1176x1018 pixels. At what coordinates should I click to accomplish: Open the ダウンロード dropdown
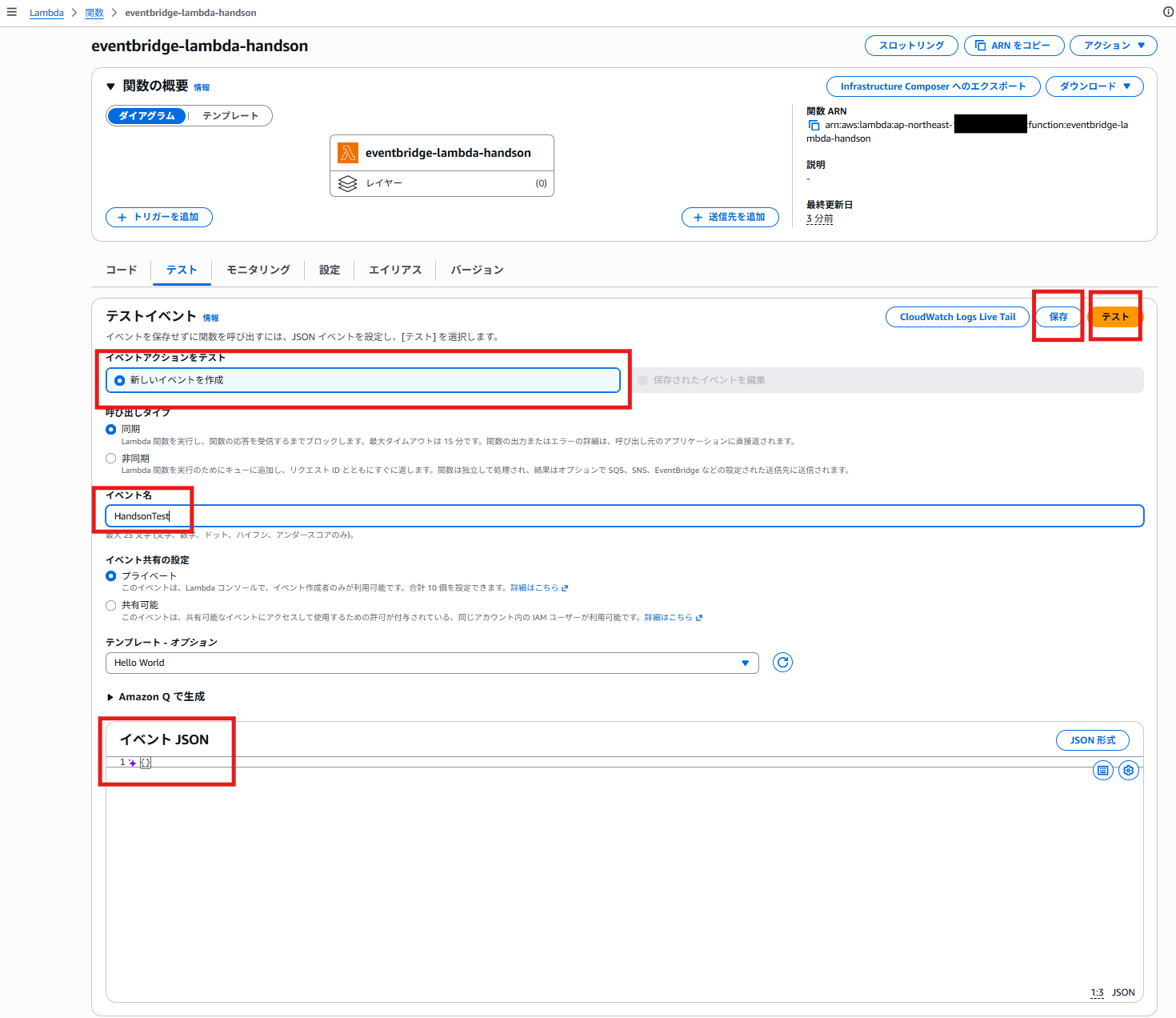tap(1094, 86)
